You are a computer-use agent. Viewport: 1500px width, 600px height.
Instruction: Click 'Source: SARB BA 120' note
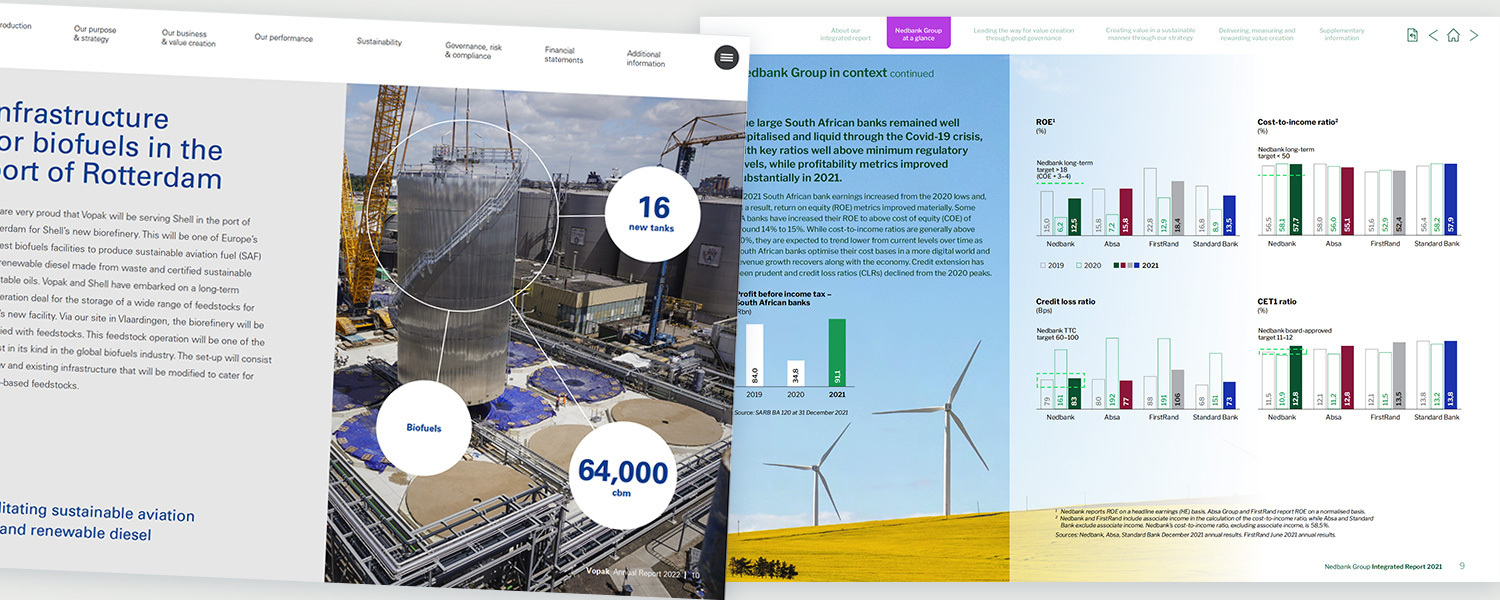791,413
